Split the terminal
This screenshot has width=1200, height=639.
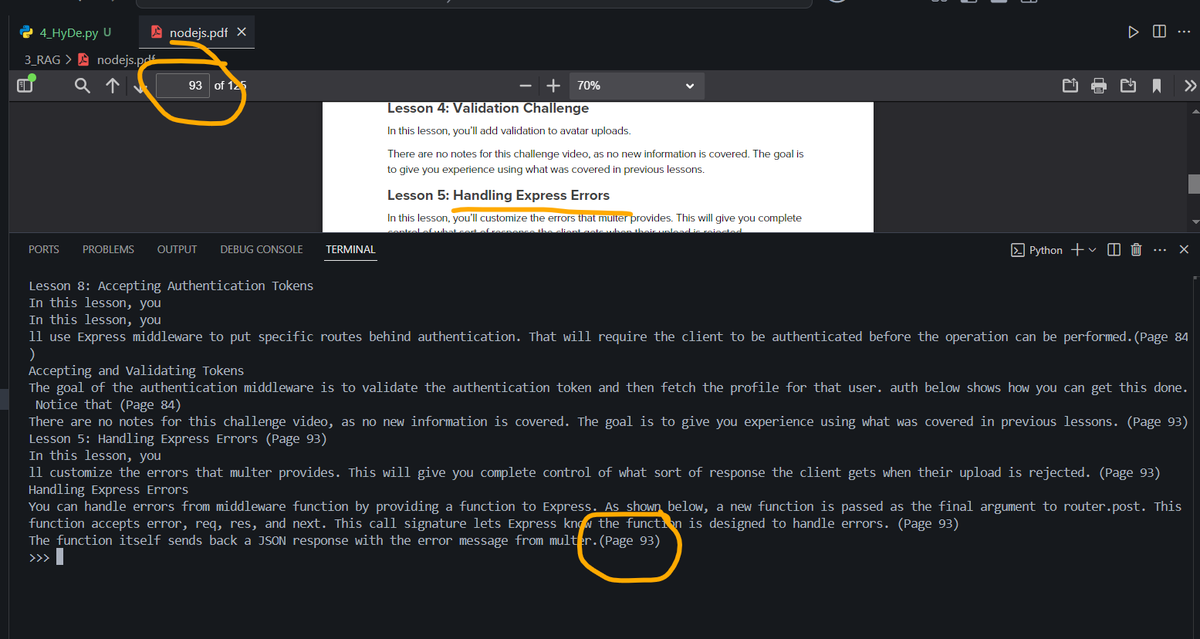tap(1114, 249)
